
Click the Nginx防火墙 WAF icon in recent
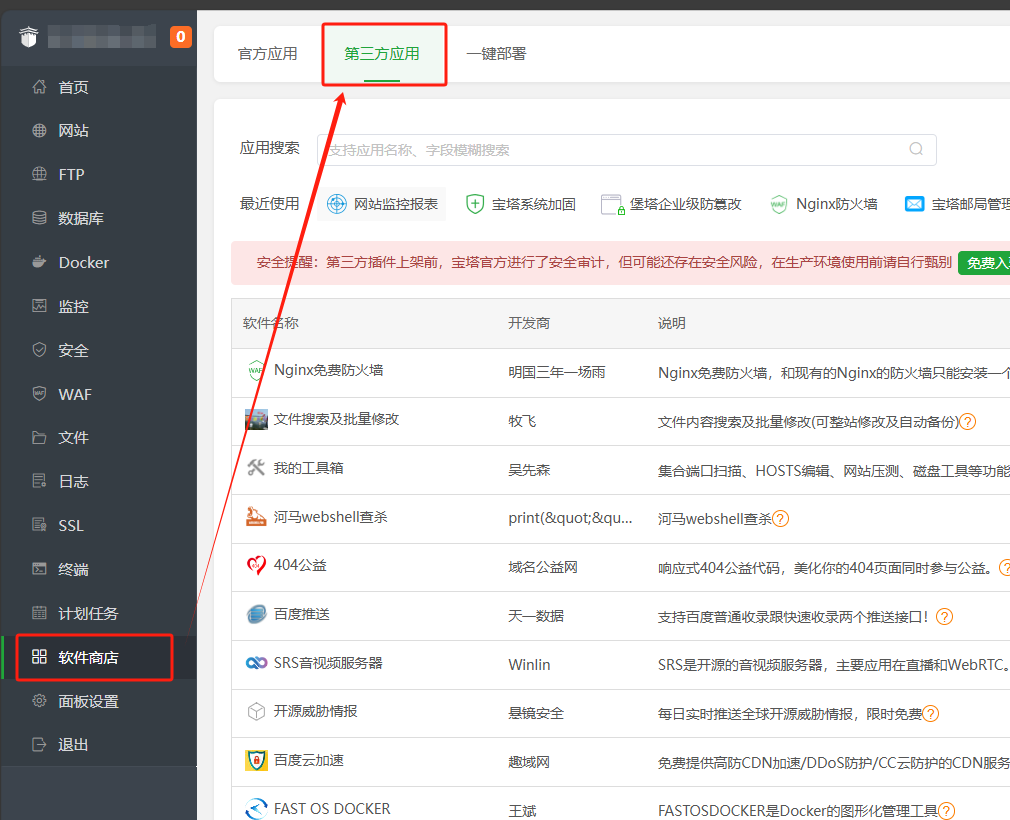(x=779, y=204)
